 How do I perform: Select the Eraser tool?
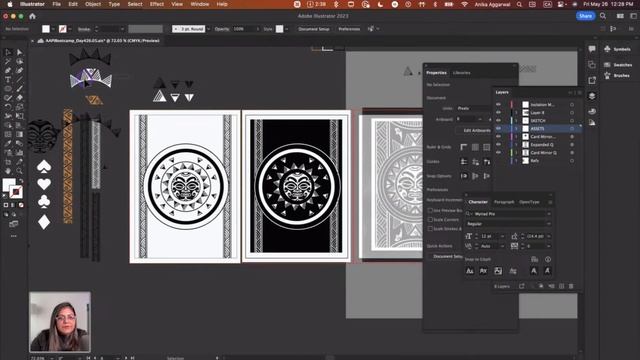click(19, 98)
